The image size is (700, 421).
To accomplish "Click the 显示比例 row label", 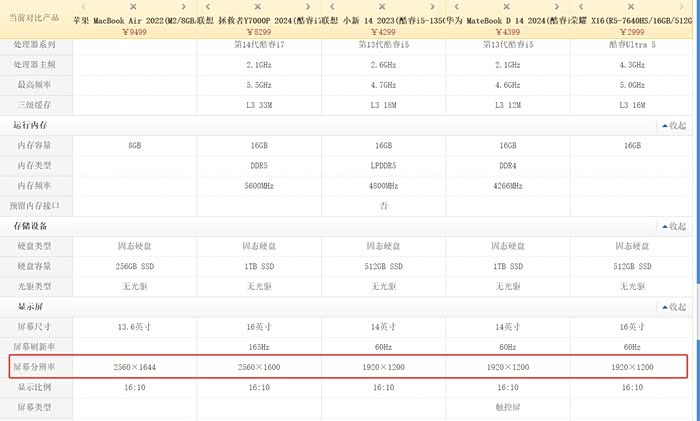I will click(x=34, y=387).
